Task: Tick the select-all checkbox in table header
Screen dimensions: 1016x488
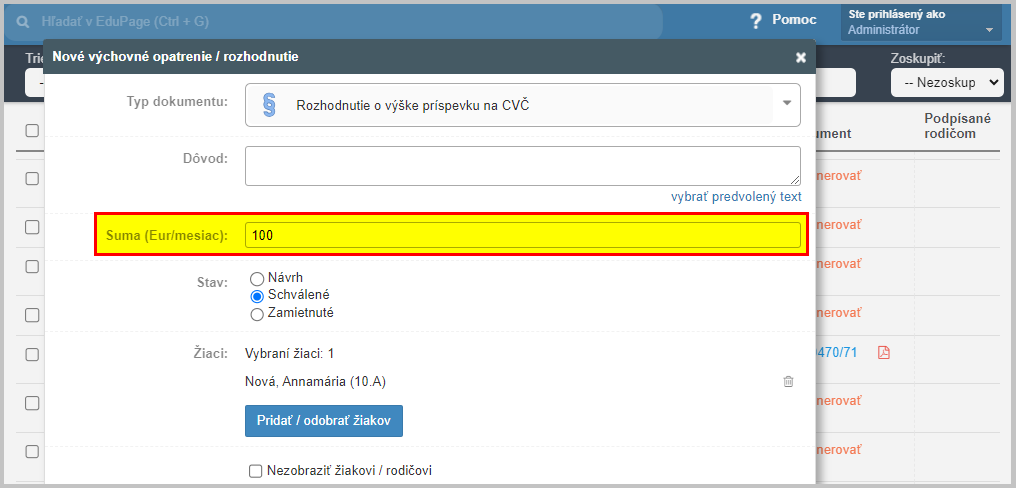Action: pos(32,130)
